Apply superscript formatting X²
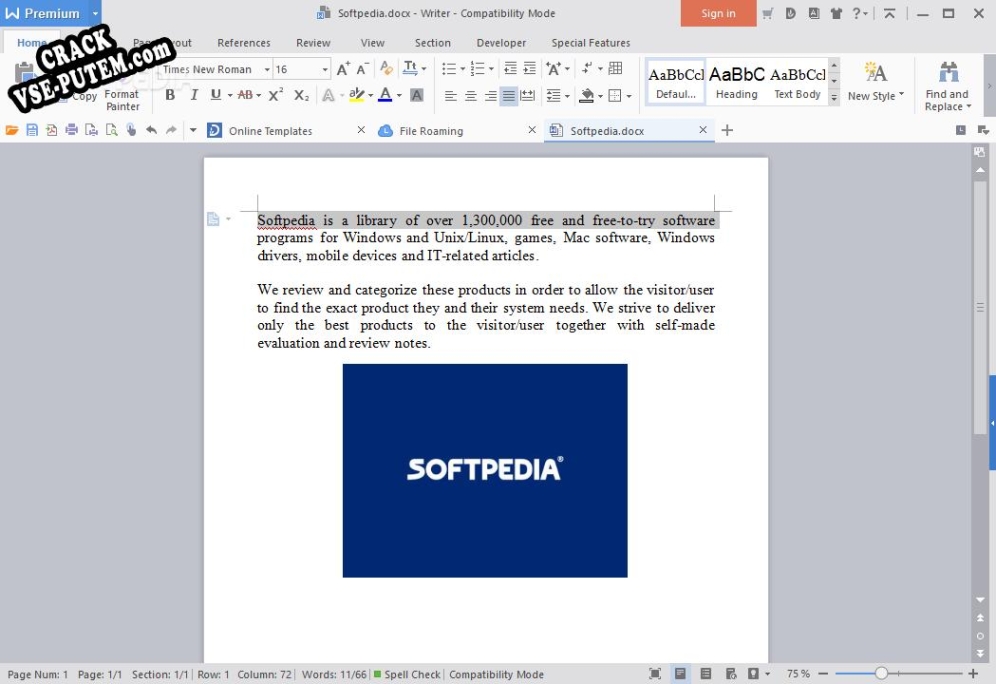 [x=276, y=95]
